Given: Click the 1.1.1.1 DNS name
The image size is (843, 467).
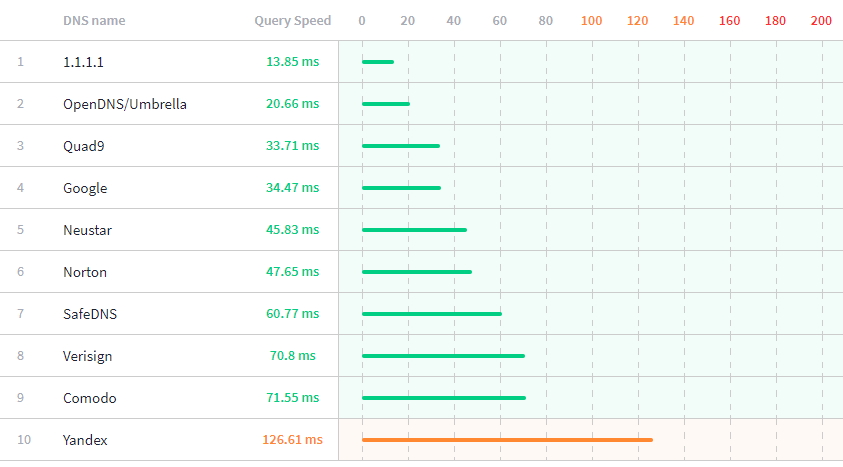Looking at the screenshot, I should (83, 62).
